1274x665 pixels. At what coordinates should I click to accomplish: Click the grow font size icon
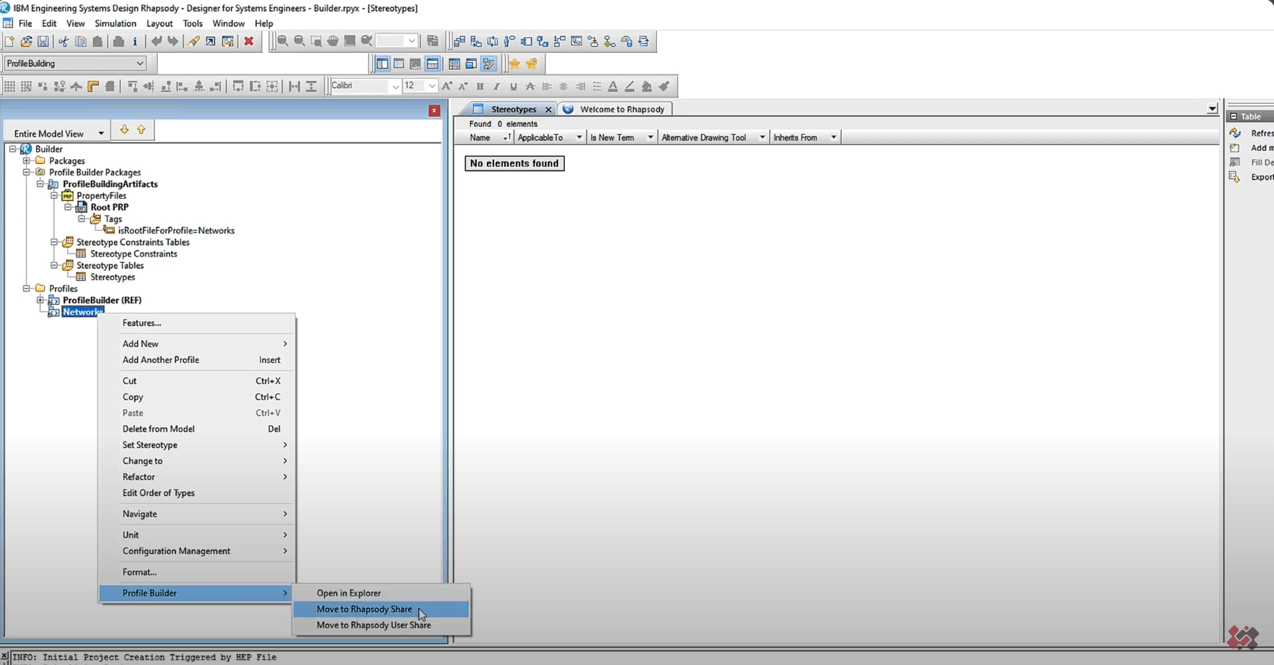click(447, 87)
